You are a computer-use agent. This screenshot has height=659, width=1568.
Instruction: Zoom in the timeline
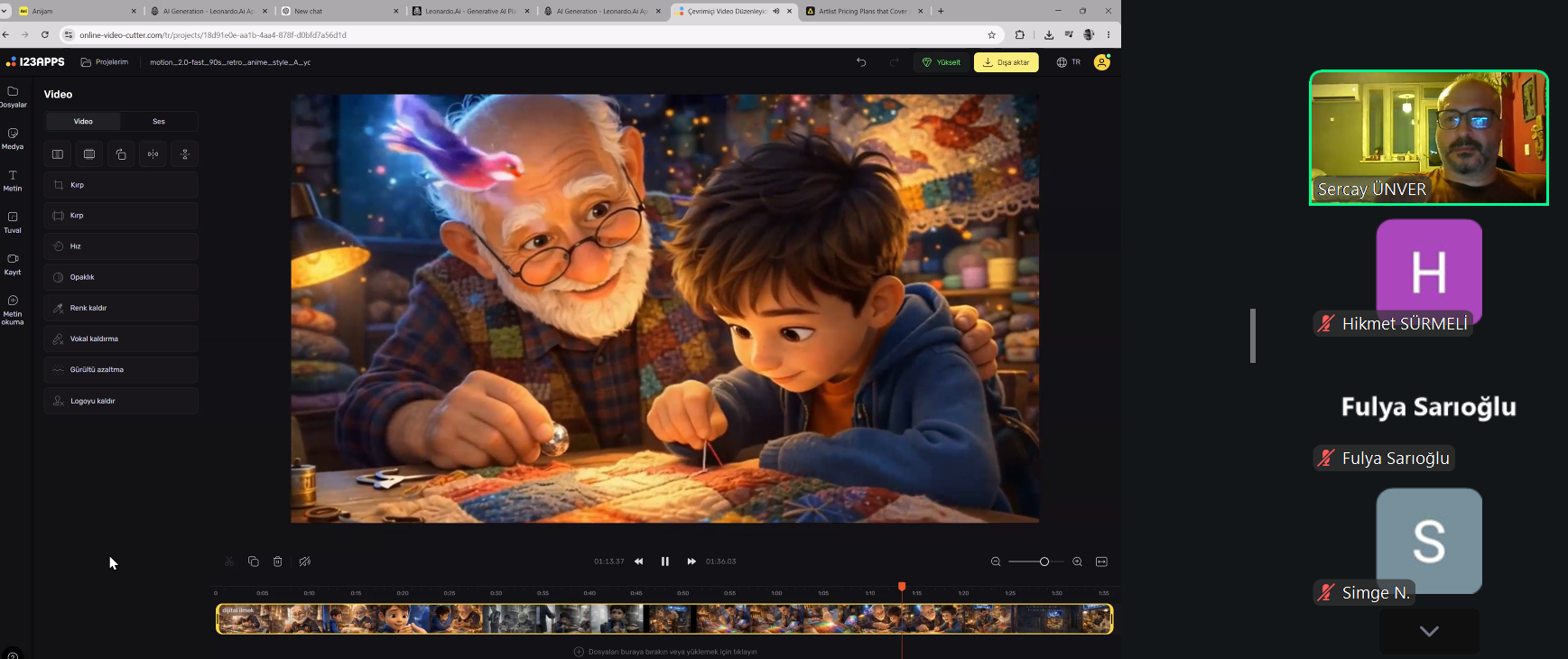pyautogui.click(x=1077, y=562)
